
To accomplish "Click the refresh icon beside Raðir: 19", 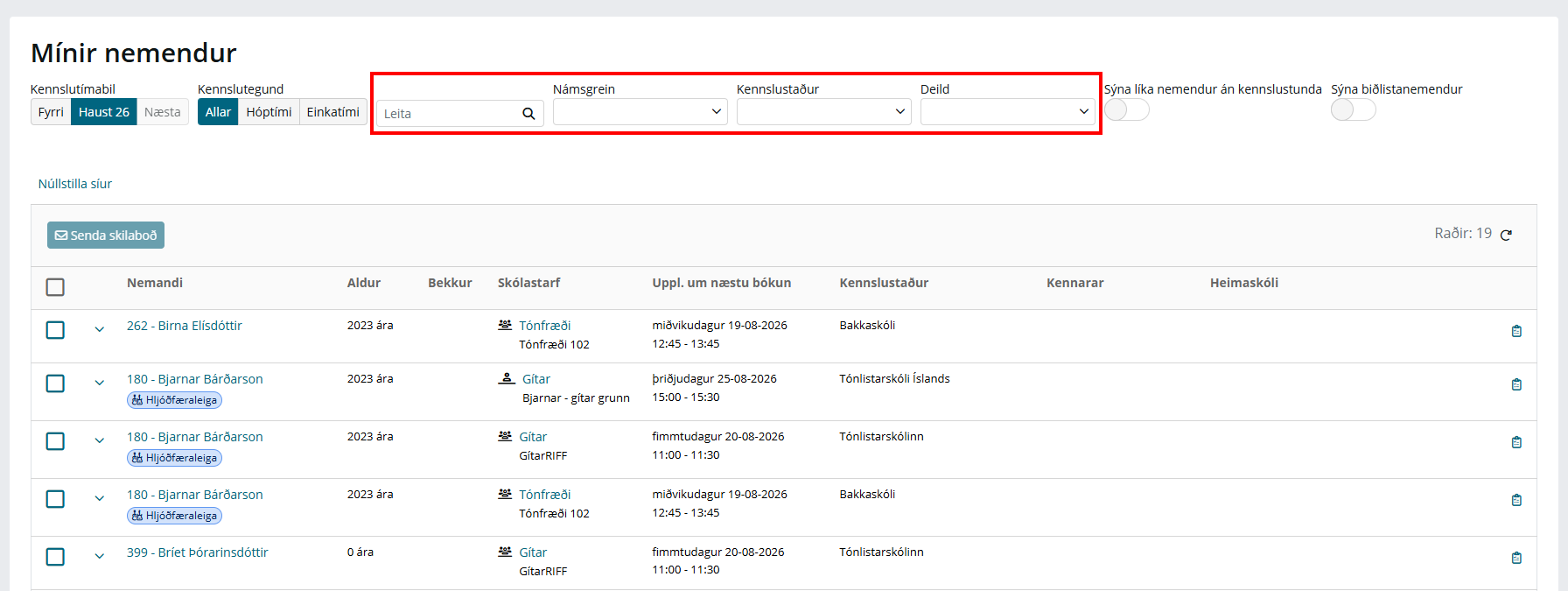I will pos(1506,235).
